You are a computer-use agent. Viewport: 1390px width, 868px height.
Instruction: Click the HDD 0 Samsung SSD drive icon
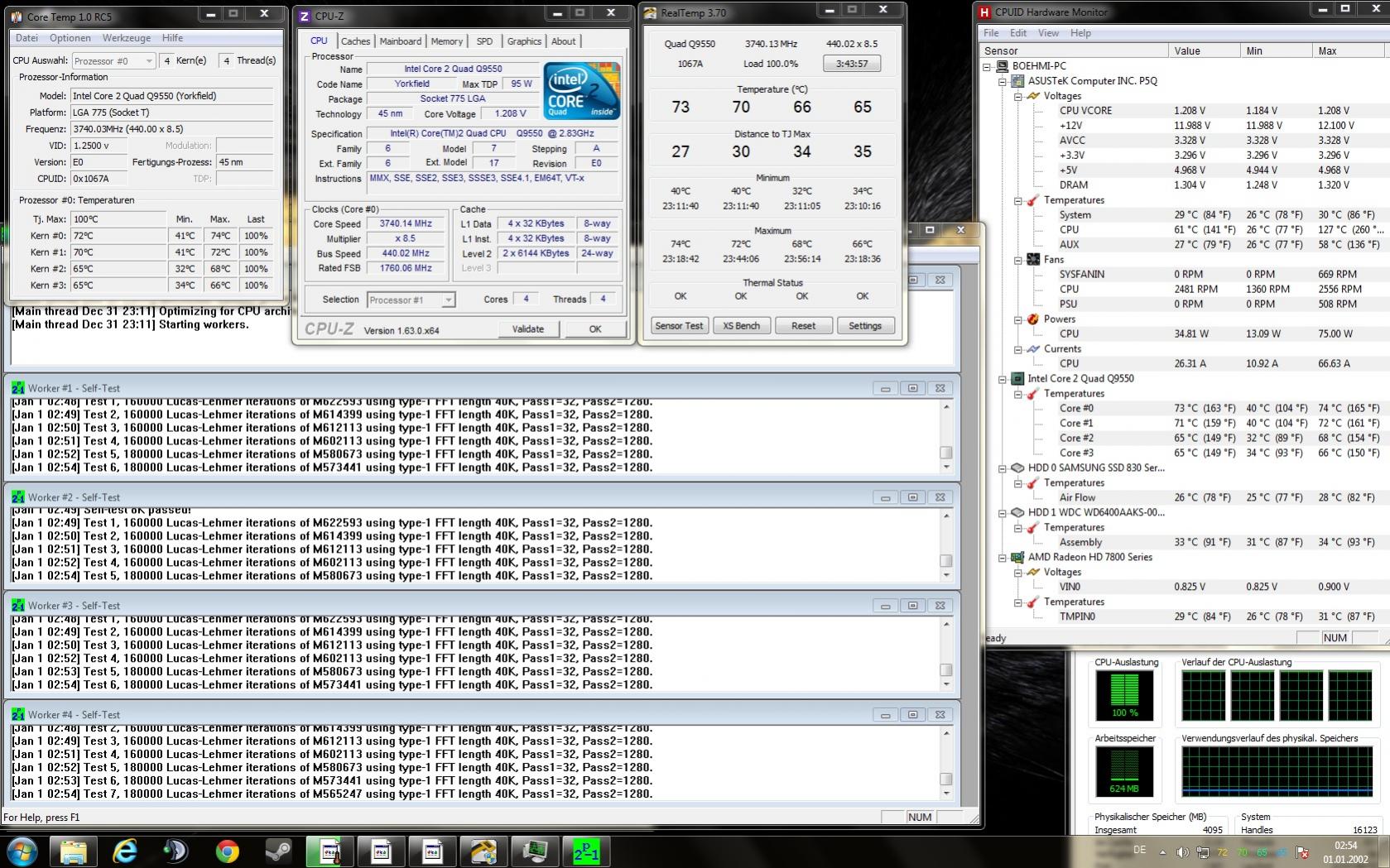coord(1017,468)
